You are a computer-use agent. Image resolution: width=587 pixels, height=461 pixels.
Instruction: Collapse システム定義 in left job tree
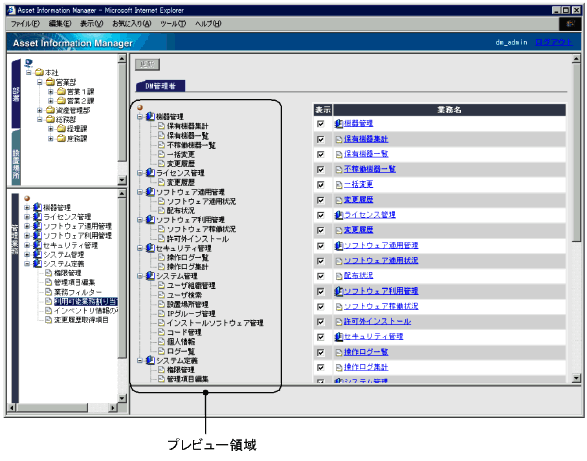(x=27, y=264)
